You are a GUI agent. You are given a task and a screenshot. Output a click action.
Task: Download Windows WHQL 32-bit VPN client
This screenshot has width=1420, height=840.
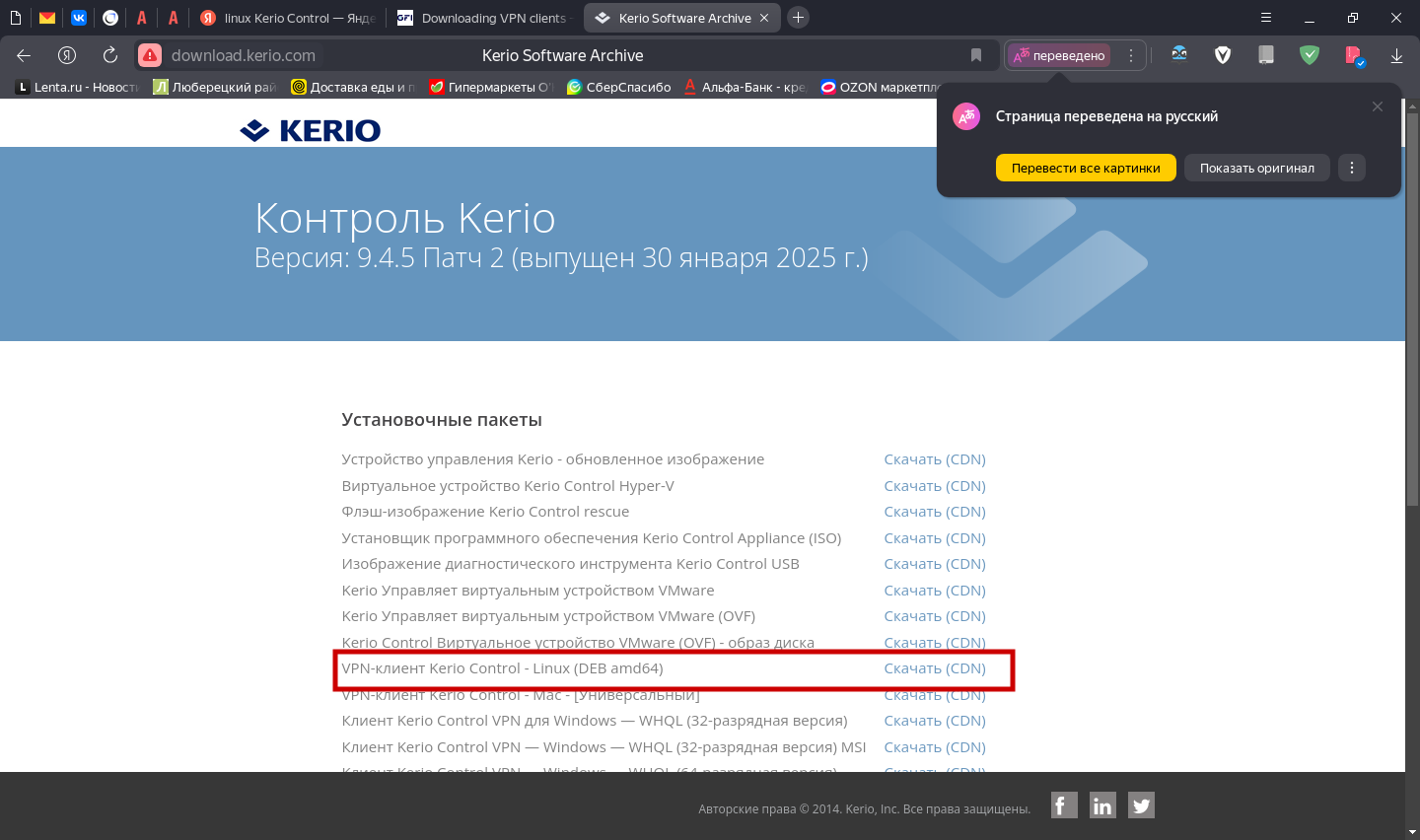935,721
